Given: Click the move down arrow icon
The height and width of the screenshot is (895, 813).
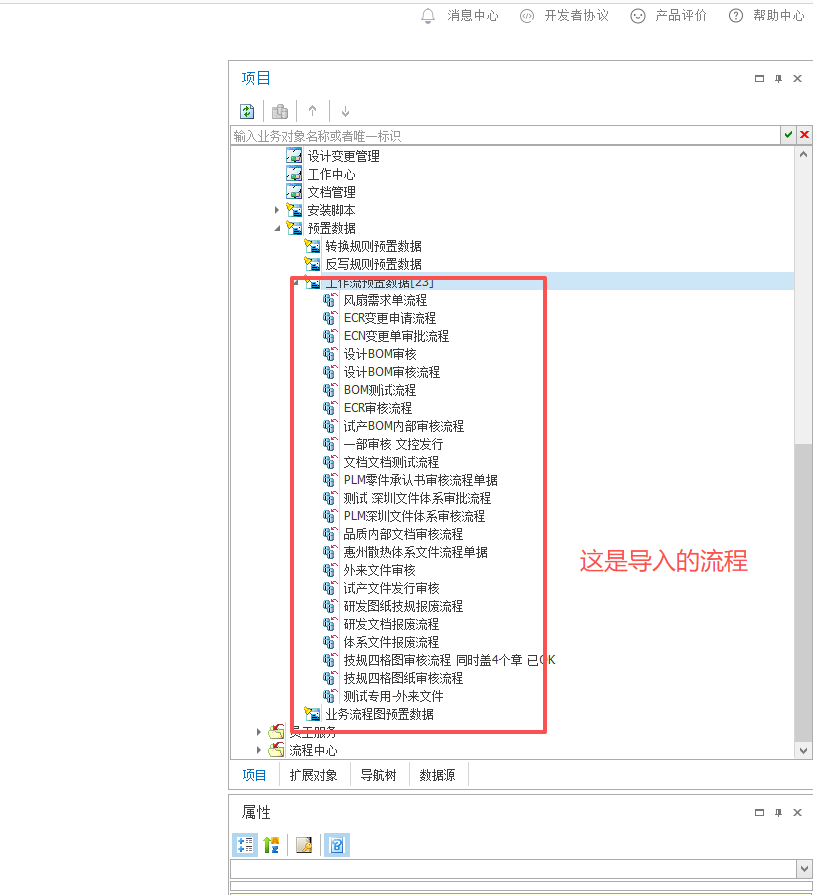Looking at the screenshot, I should click(345, 111).
